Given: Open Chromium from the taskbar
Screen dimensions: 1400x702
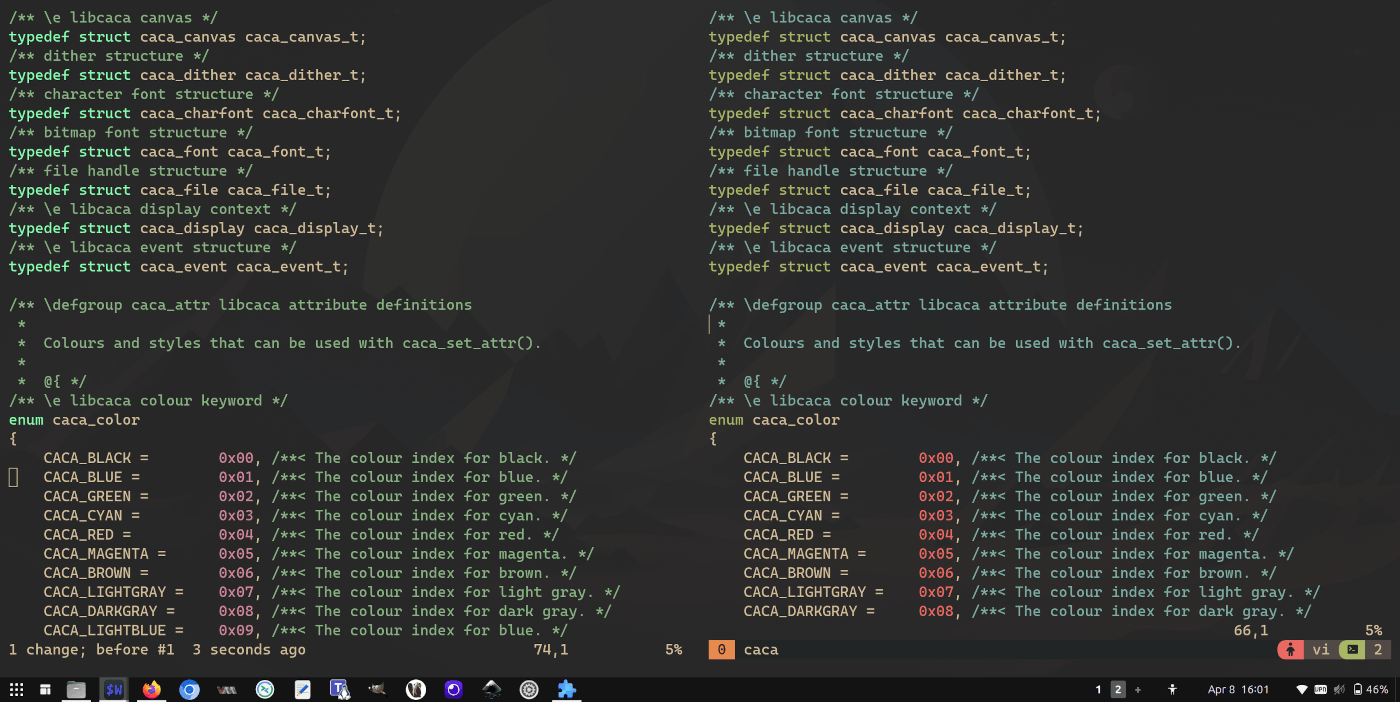Looking at the screenshot, I should tap(189, 689).
